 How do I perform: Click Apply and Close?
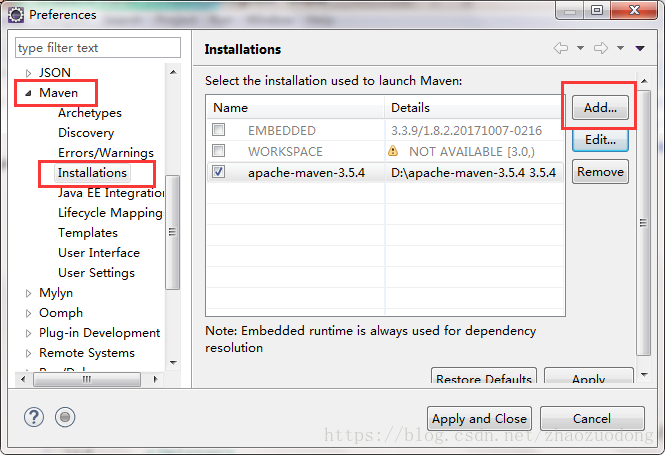tap(479, 419)
